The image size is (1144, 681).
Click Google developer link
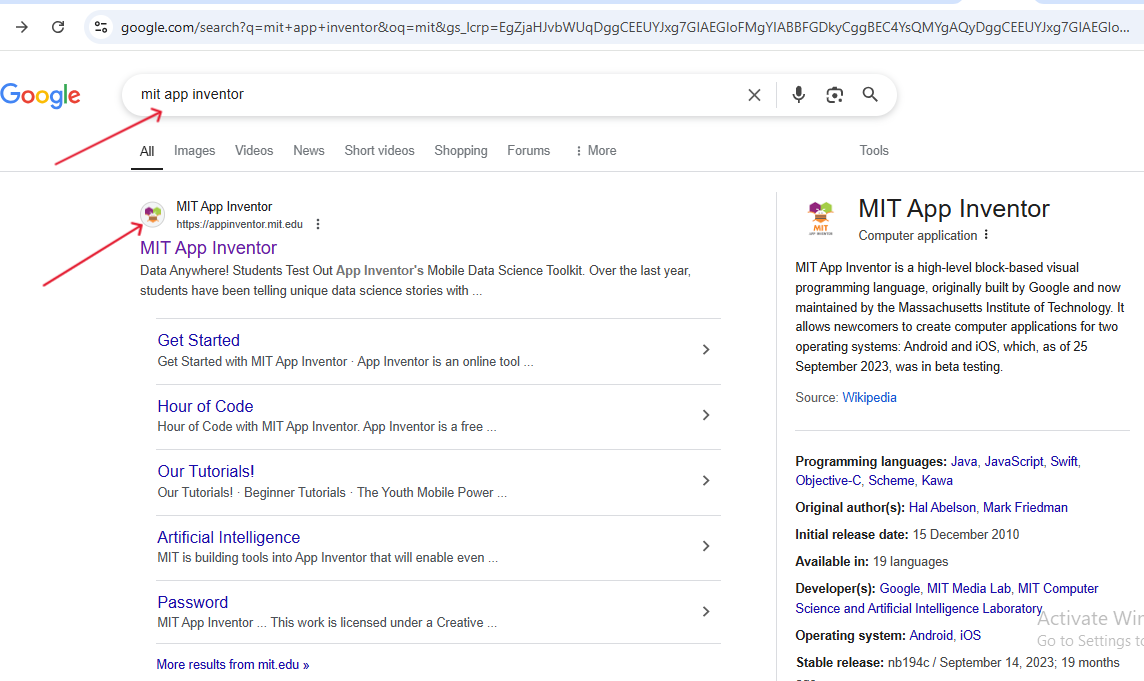(900, 588)
